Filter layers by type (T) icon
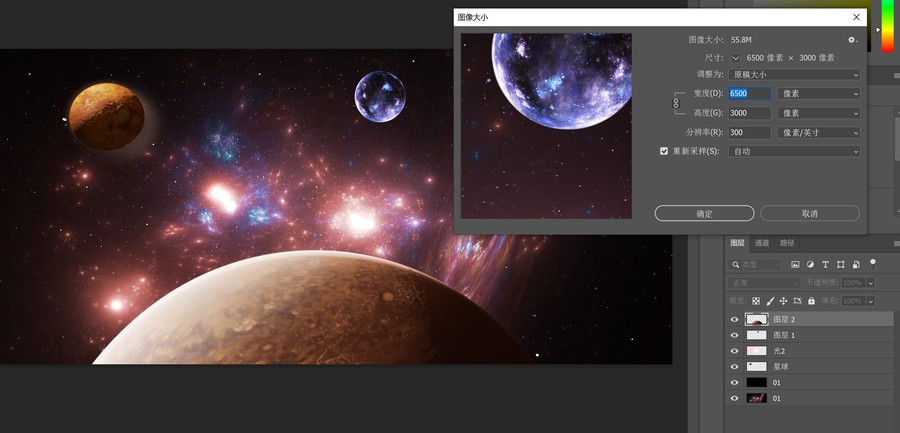 [825, 265]
